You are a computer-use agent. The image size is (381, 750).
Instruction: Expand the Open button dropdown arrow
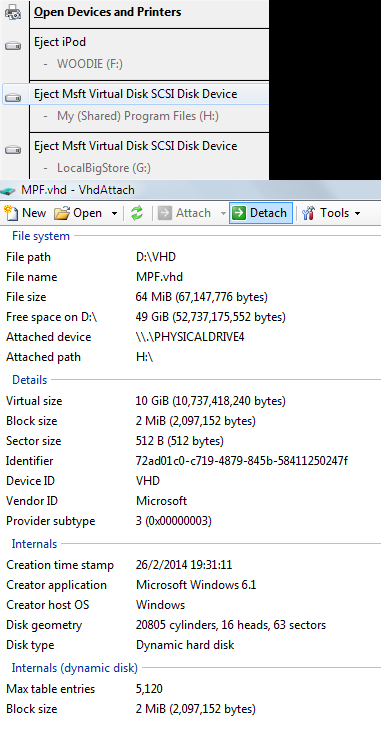pos(114,213)
